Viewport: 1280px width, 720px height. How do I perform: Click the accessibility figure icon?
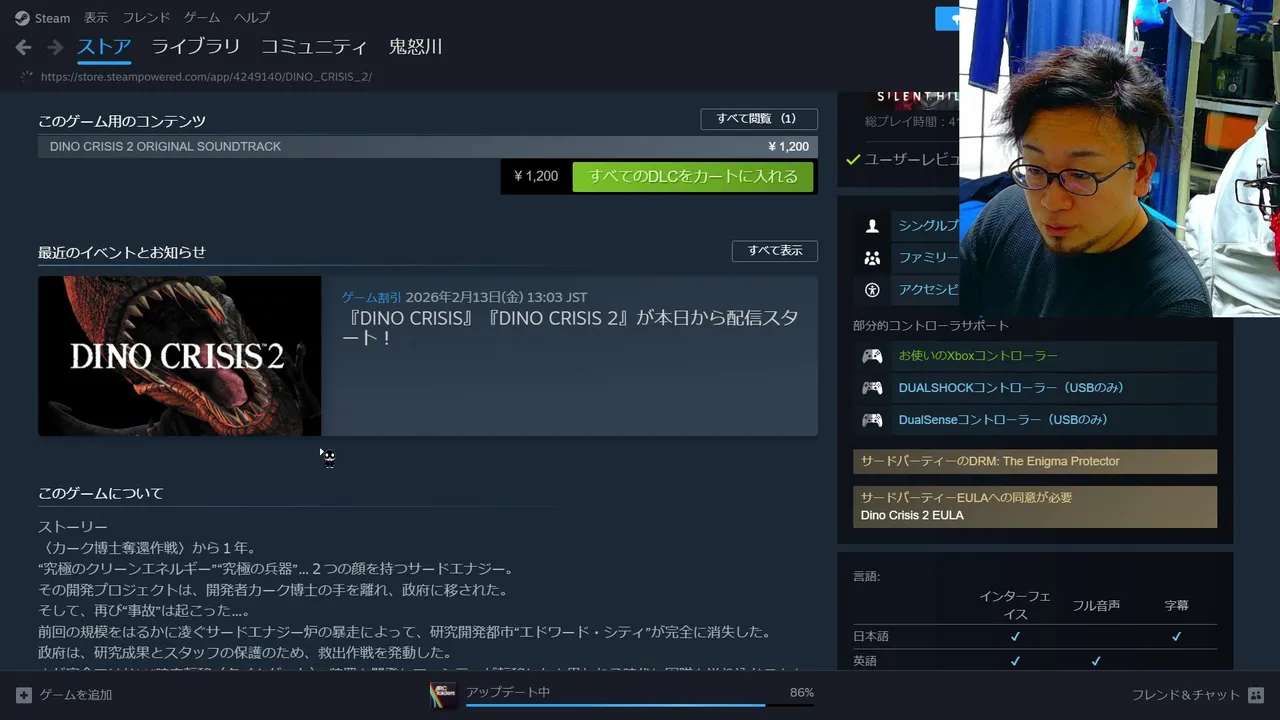point(872,290)
